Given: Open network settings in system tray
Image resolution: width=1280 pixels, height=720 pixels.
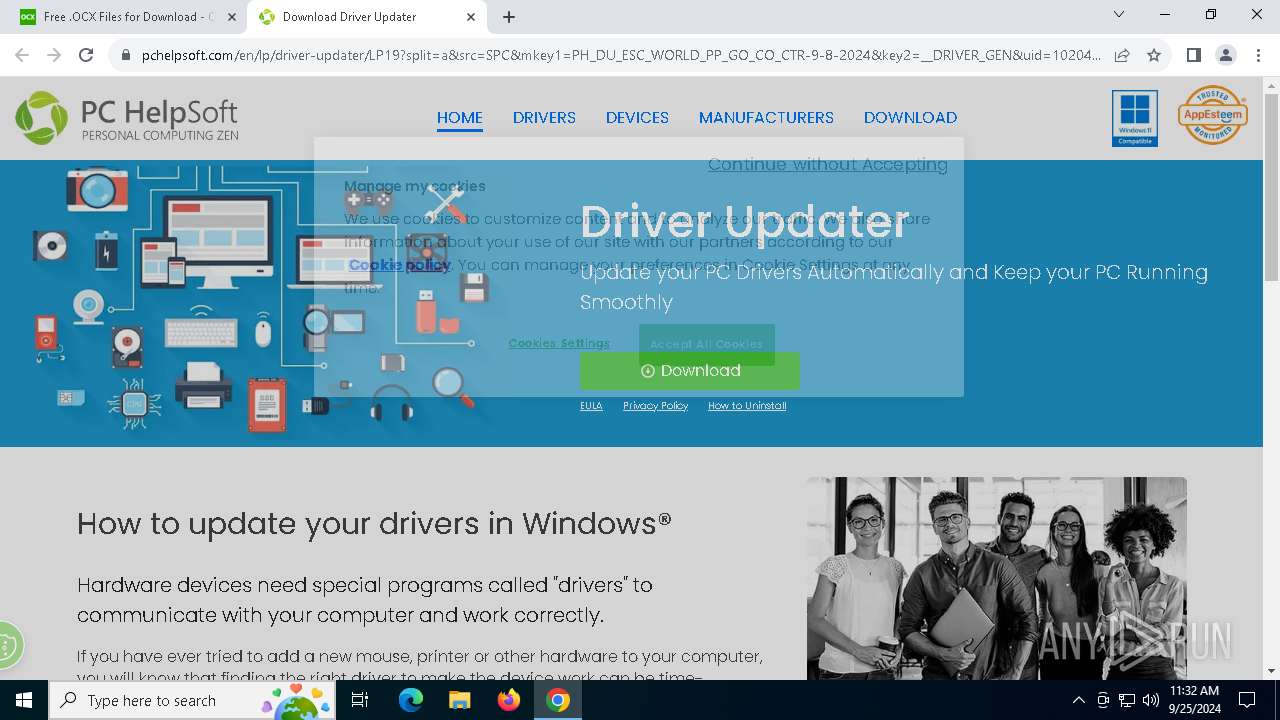Looking at the screenshot, I should coord(1127,700).
